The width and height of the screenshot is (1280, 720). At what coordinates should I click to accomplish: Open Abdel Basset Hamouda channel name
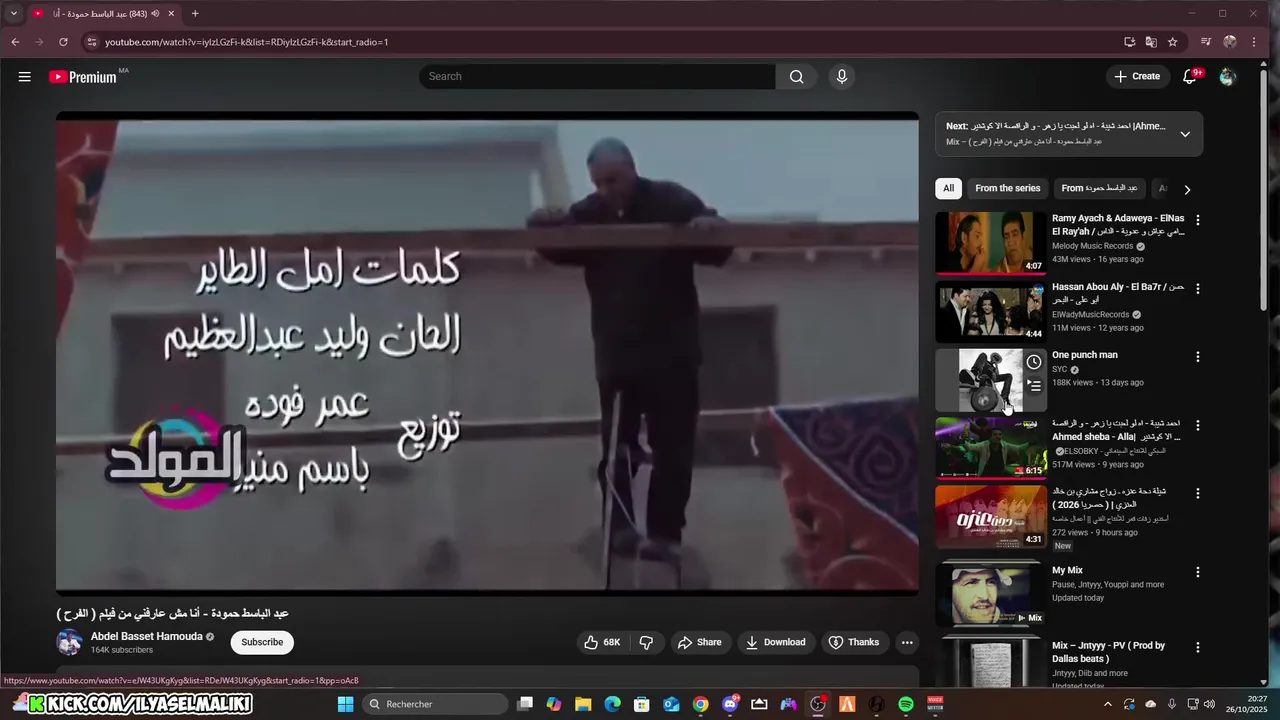pyautogui.click(x=147, y=636)
